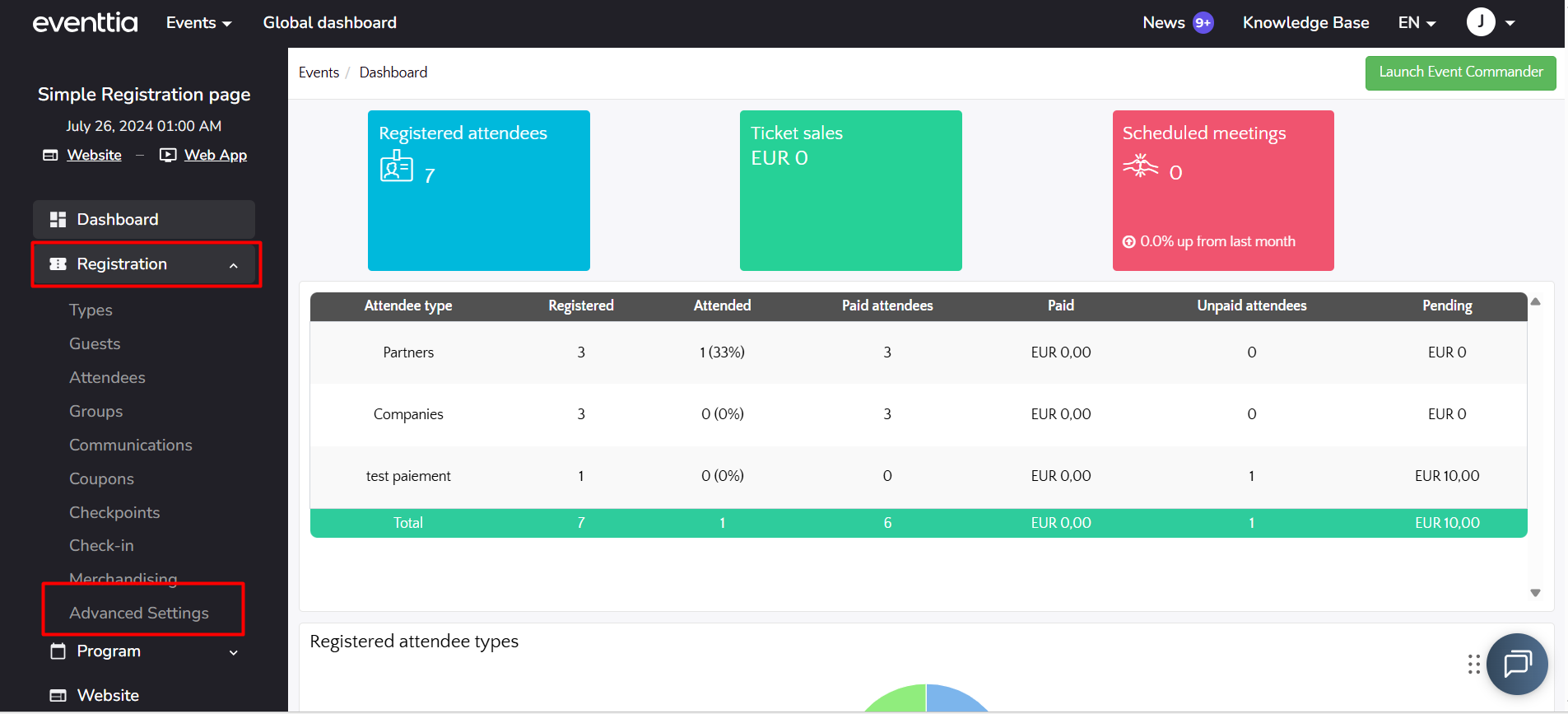Open the Events dropdown in top bar
This screenshot has width=1568, height=714.
(198, 23)
